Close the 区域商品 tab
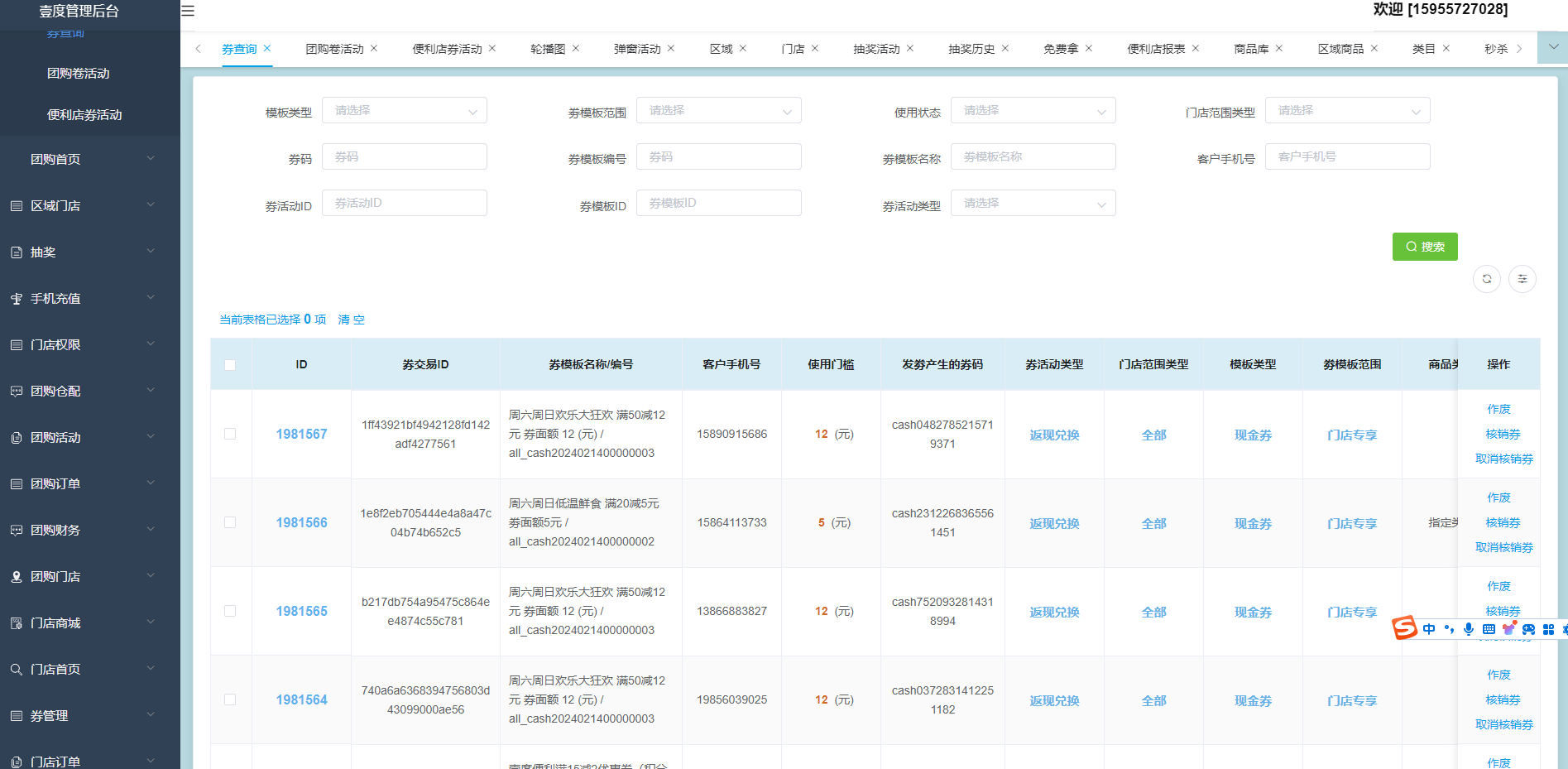Screen dimensions: 1568x769 [x=1374, y=48]
